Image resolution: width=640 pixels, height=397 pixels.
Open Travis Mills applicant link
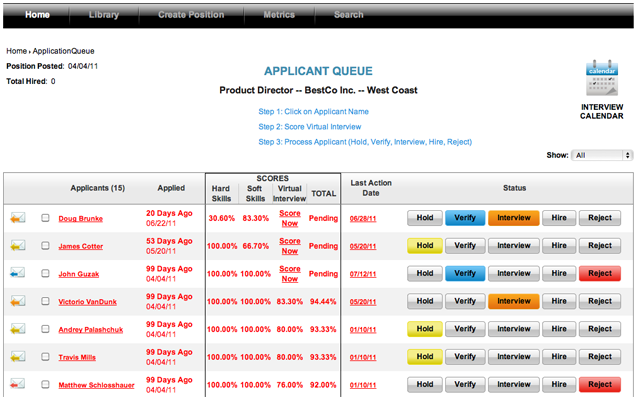[x=77, y=357]
